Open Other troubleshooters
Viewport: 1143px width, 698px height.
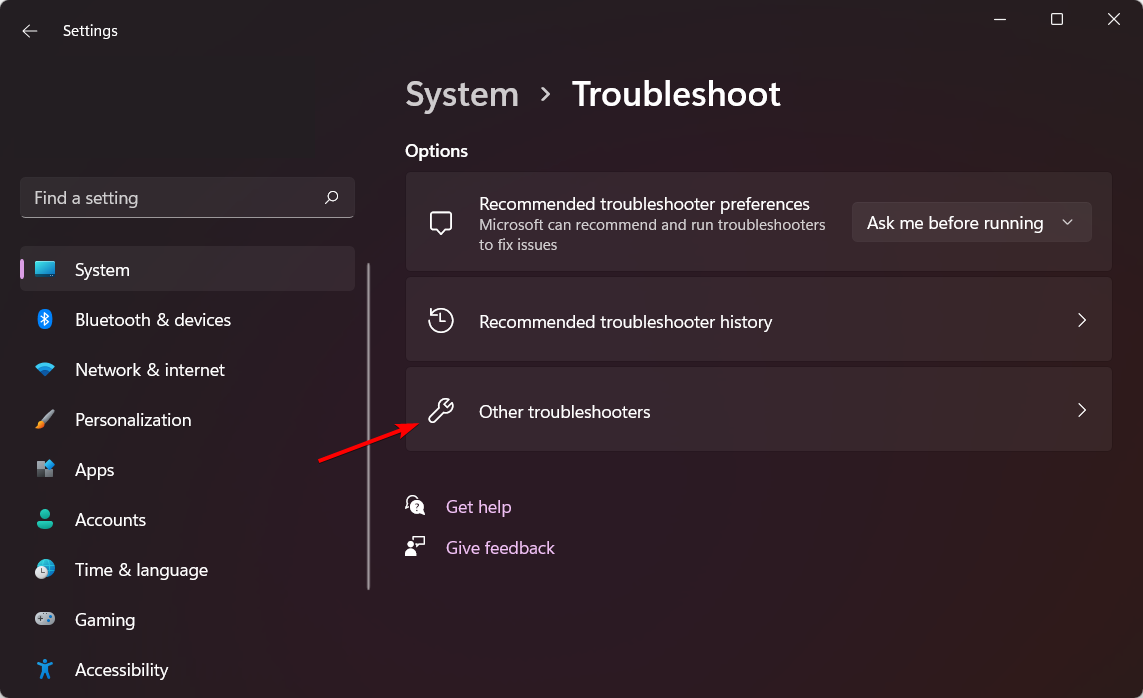(x=759, y=409)
